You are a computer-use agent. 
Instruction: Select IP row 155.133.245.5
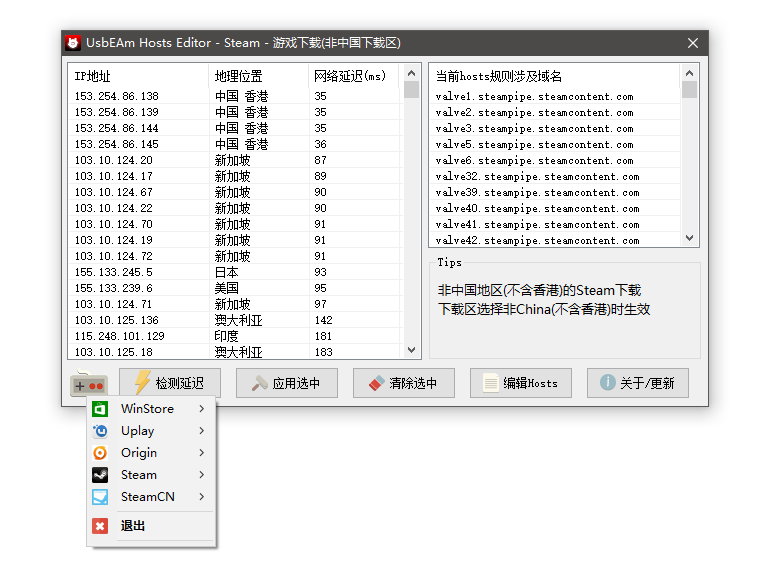click(235, 272)
